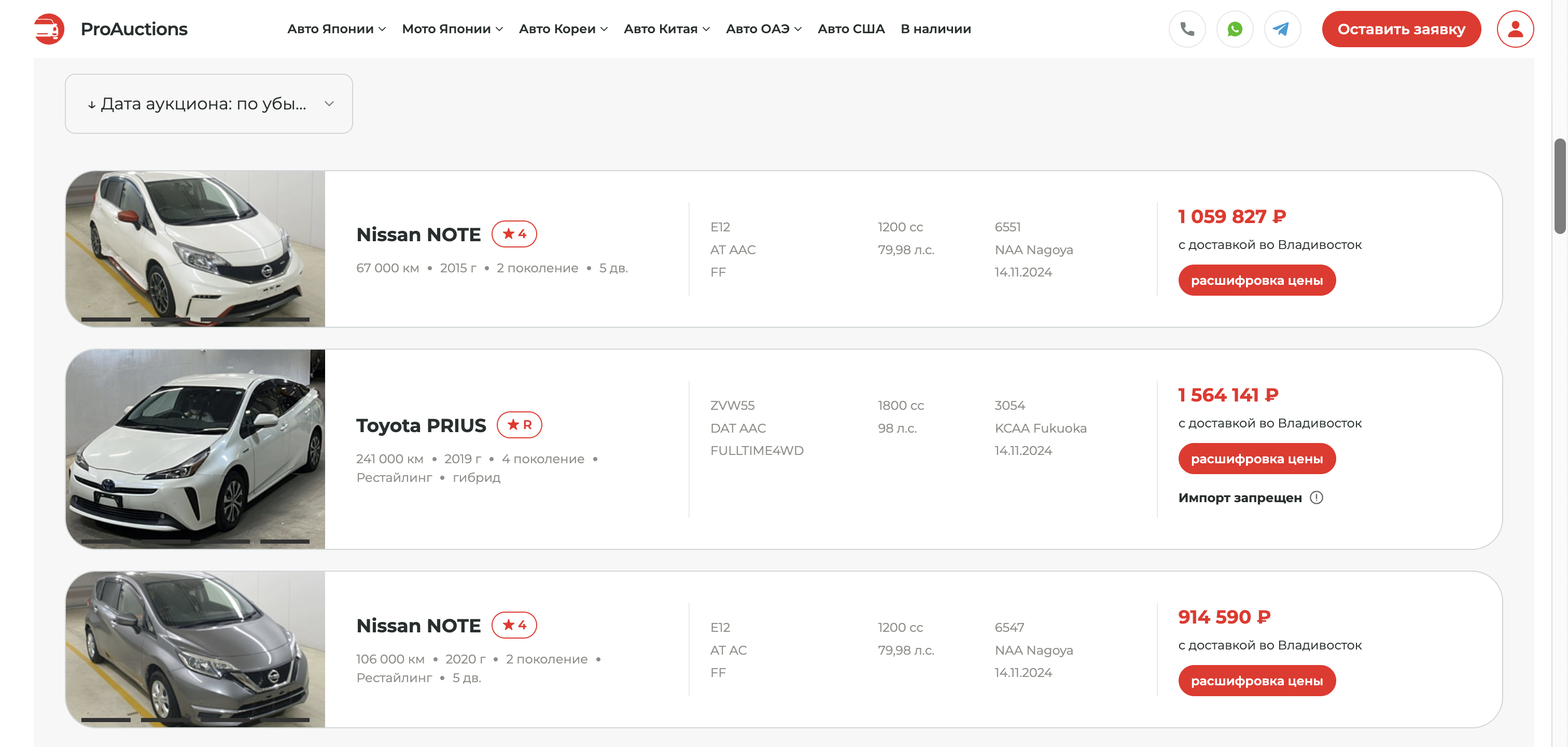Image resolution: width=1568 pixels, height=747 pixels.
Task: Click the white Nissan NOTE photo
Action: click(x=195, y=248)
